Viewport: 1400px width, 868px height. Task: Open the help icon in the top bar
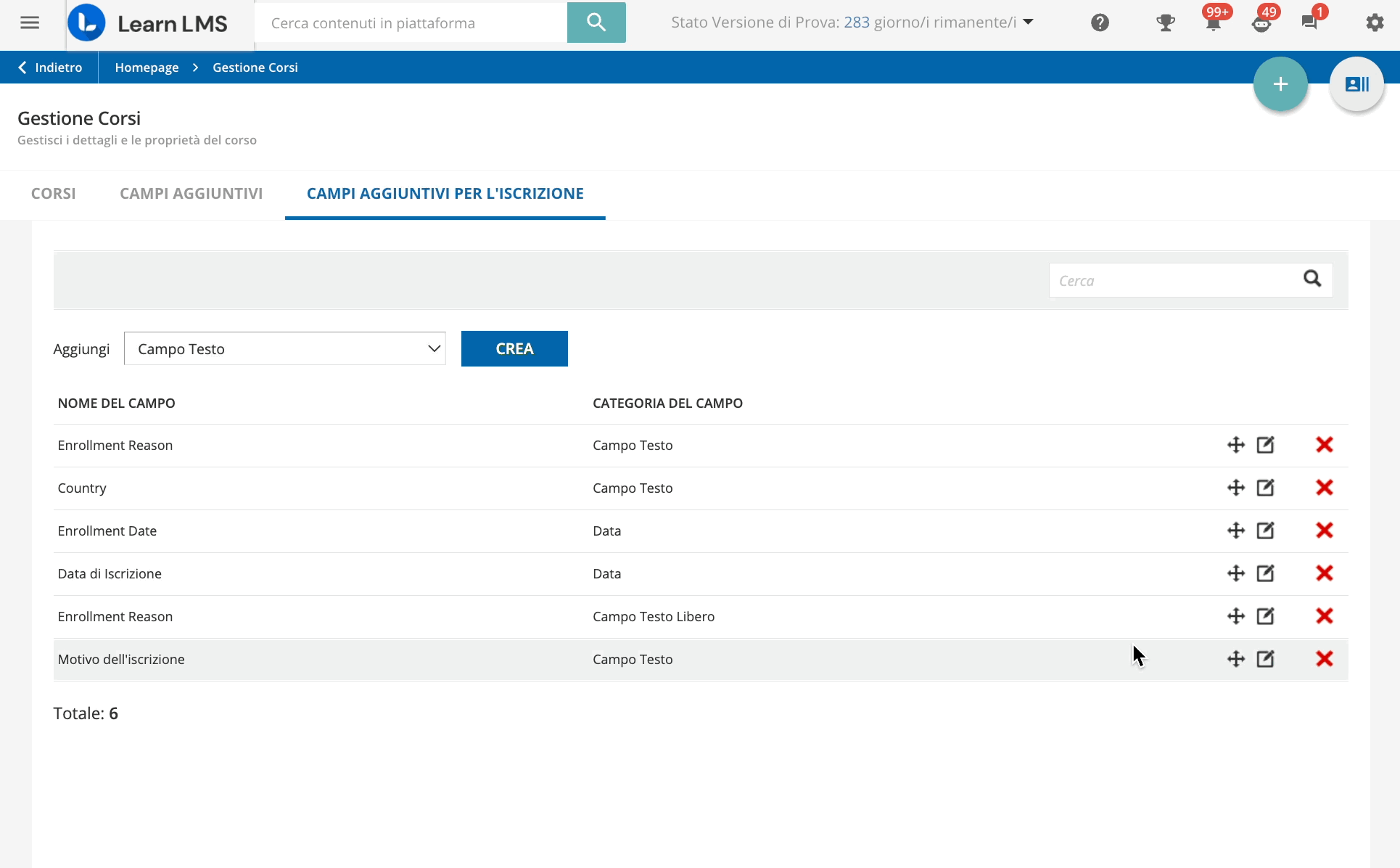coord(1100,22)
